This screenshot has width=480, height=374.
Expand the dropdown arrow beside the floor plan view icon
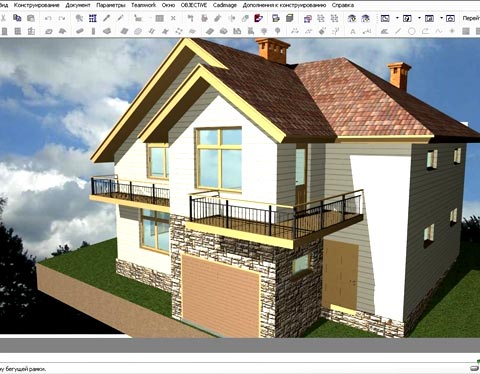[397, 18]
